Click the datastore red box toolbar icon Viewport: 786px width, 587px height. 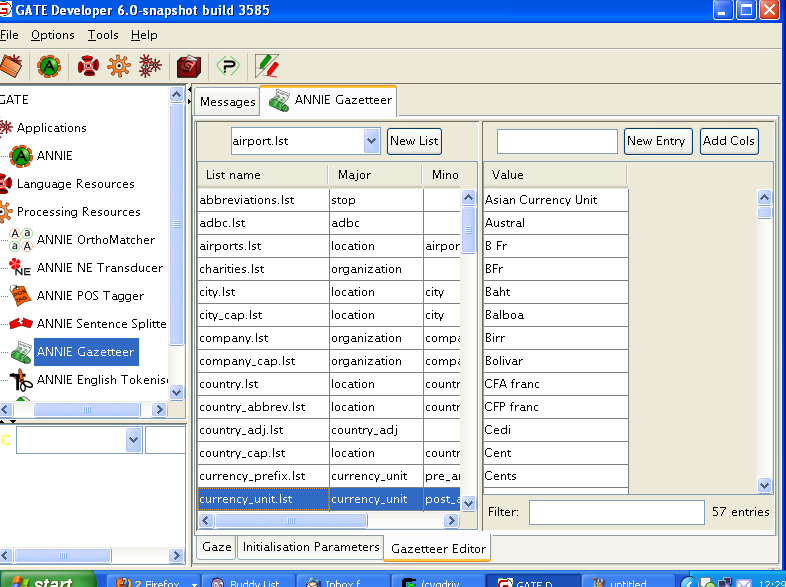(x=188, y=66)
